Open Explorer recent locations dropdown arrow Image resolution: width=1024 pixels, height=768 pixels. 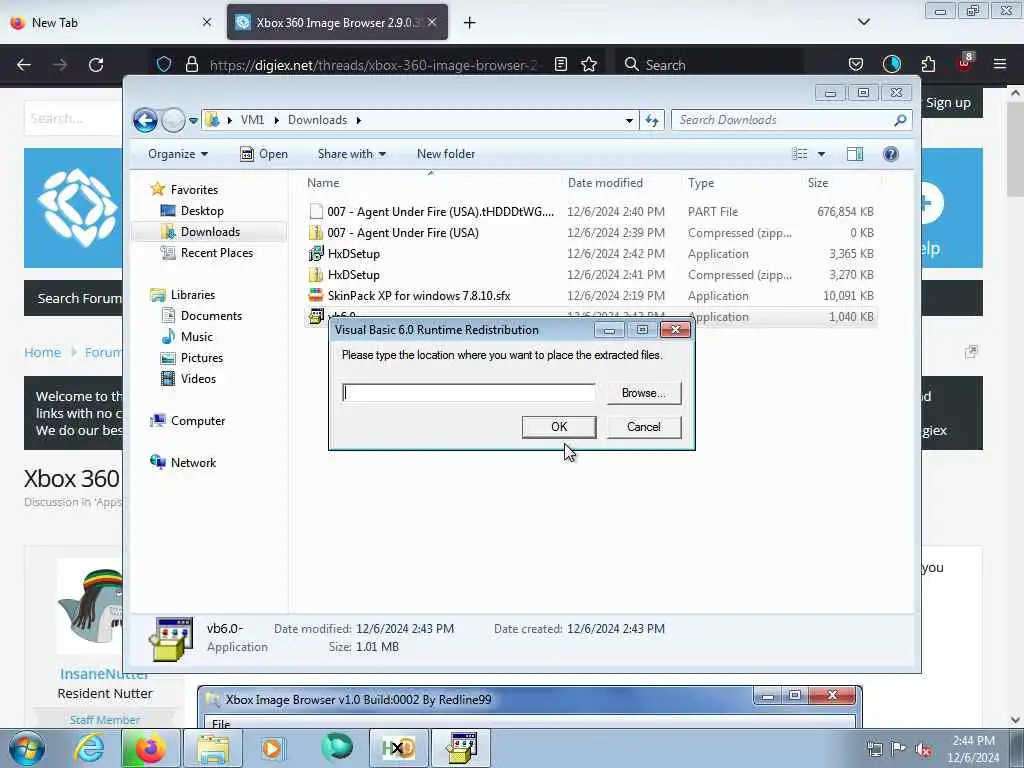193,121
